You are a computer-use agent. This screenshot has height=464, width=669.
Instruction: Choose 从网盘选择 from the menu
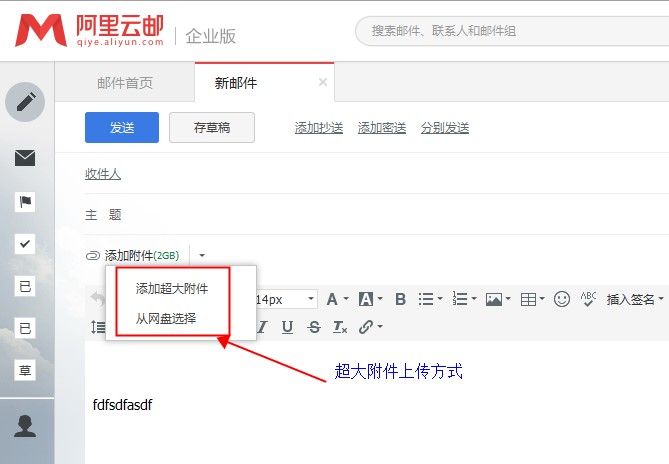click(166, 318)
